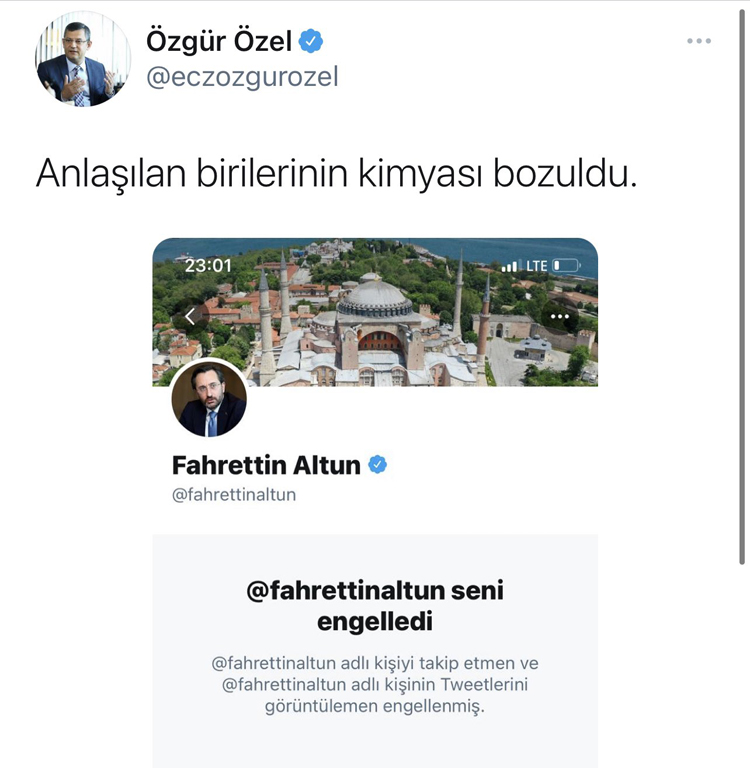View the Hagia Sophia header image
750x768 pixels.
375,312
